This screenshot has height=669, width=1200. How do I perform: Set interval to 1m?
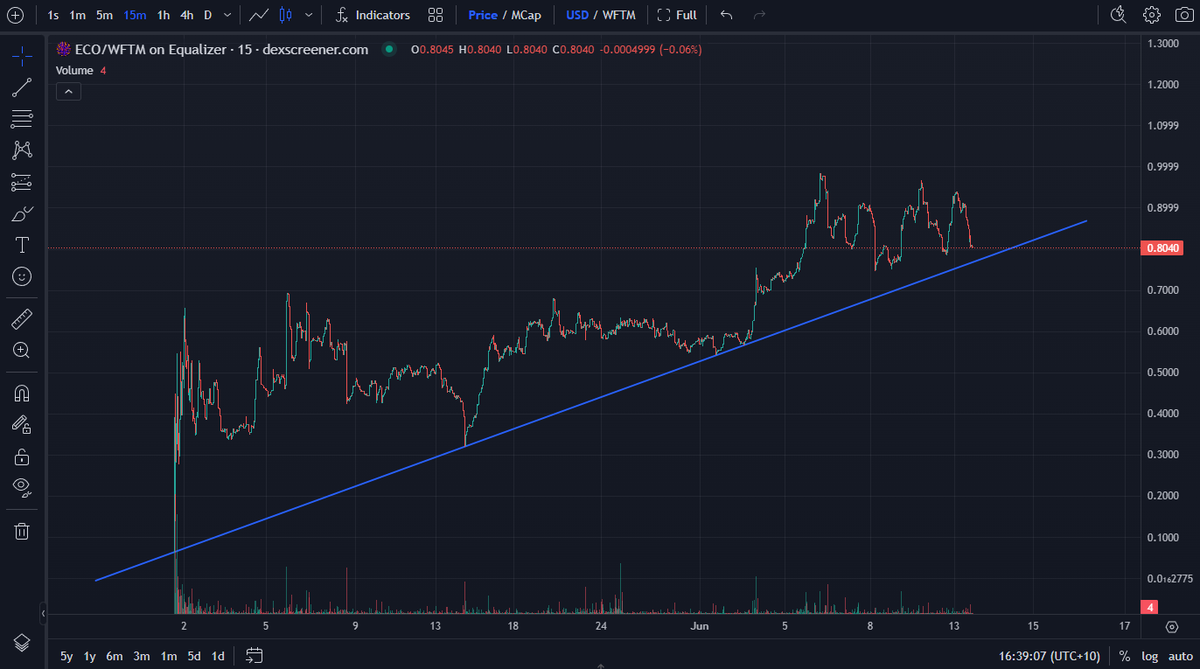[77, 15]
